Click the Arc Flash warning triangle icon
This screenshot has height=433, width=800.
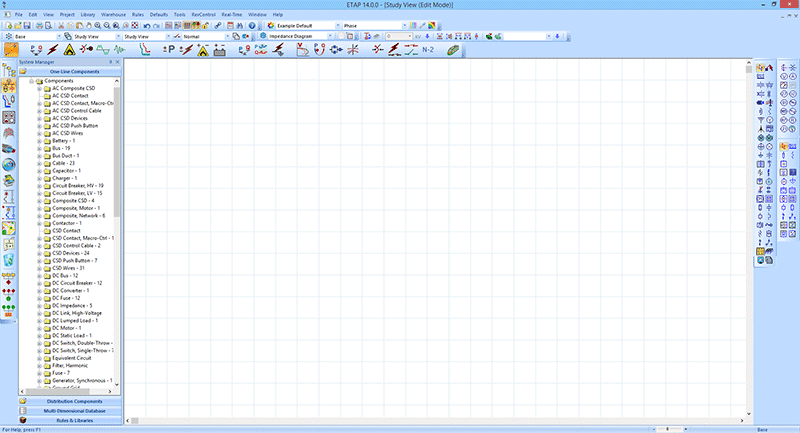coord(70,48)
